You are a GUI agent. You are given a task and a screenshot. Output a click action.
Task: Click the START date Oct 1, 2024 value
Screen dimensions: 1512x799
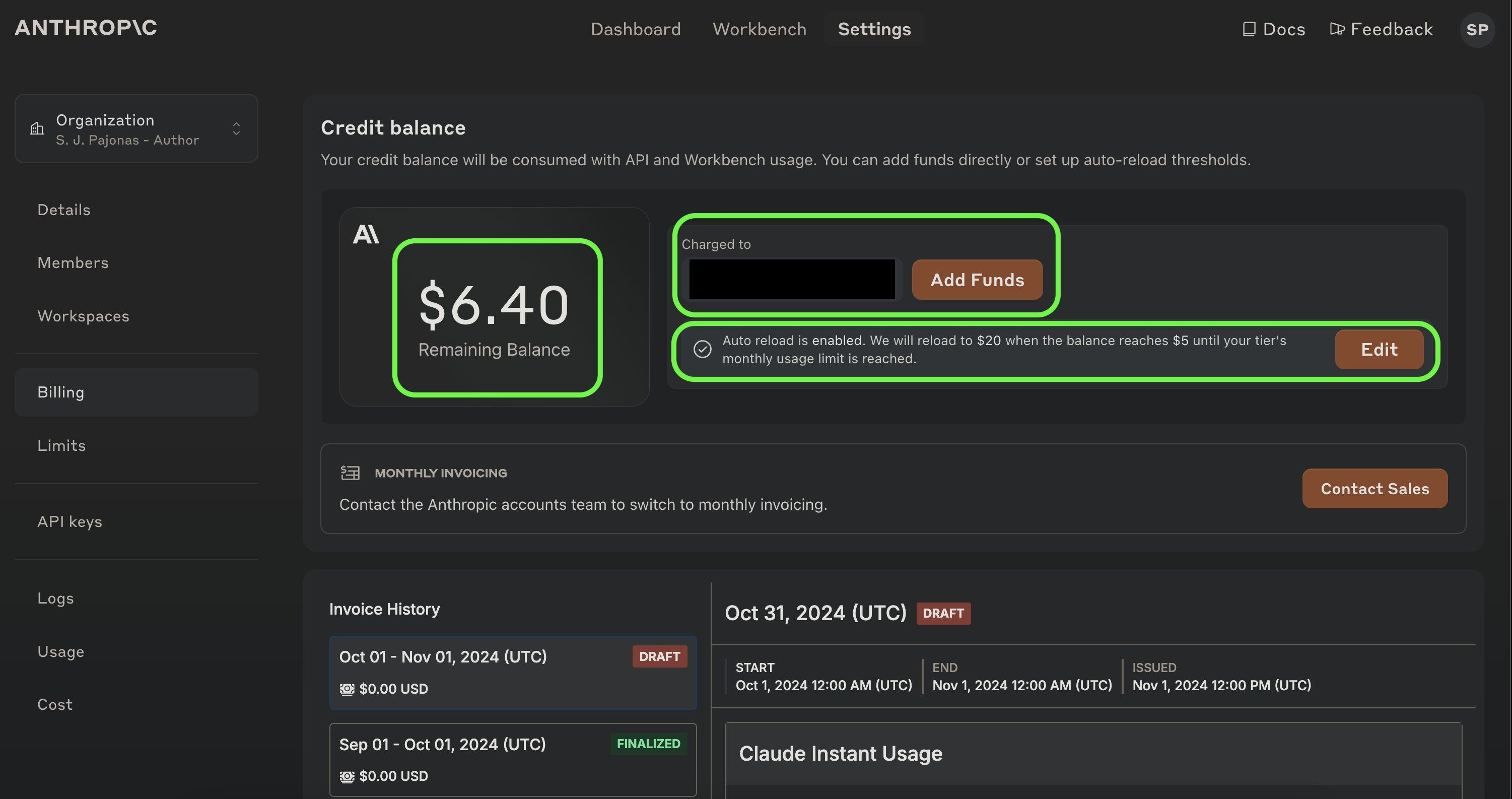coord(823,685)
